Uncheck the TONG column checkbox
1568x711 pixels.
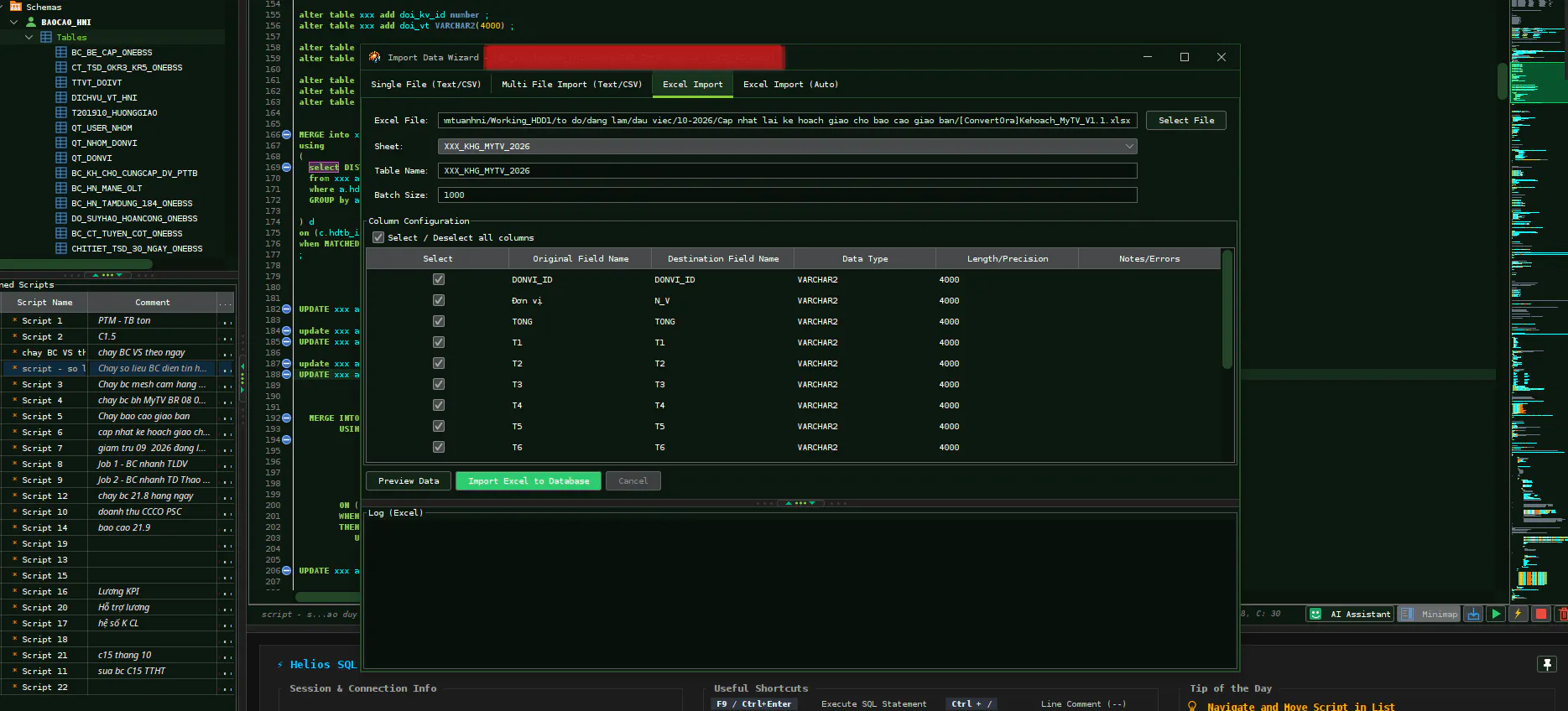pos(439,321)
